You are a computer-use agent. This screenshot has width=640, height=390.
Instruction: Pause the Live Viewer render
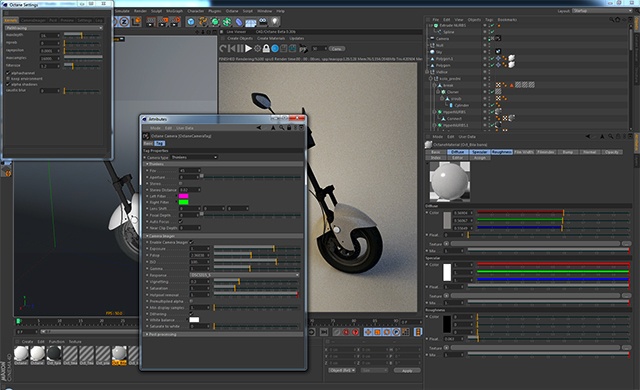pyautogui.click(x=241, y=49)
